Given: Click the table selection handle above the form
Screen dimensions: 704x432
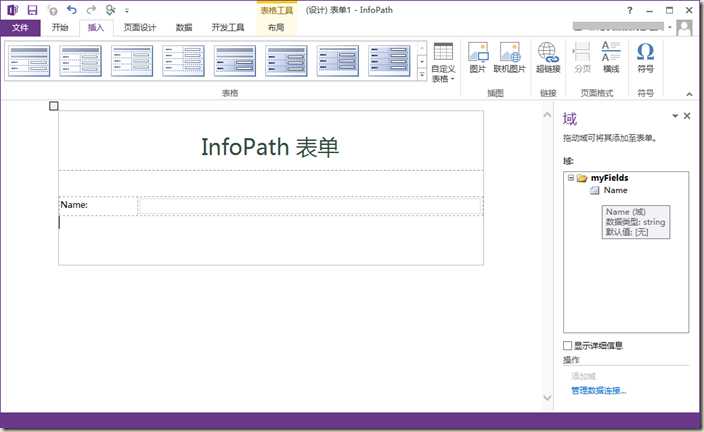Looking at the screenshot, I should pyautogui.click(x=54, y=106).
